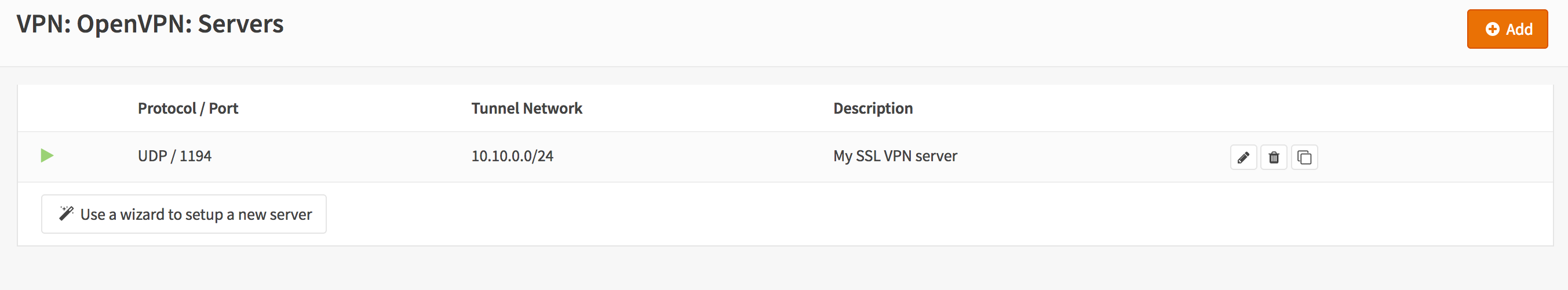Image resolution: width=1568 pixels, height=290 pixels.
Task: Click the pencil edit icon for the server
Action: [1243, 157]
